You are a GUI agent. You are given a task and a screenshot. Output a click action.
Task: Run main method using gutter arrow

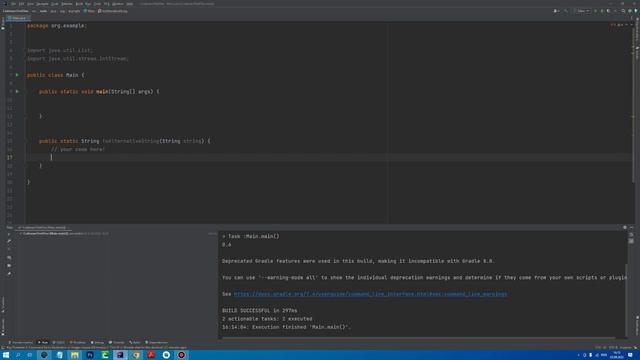(x=17, y=91)
